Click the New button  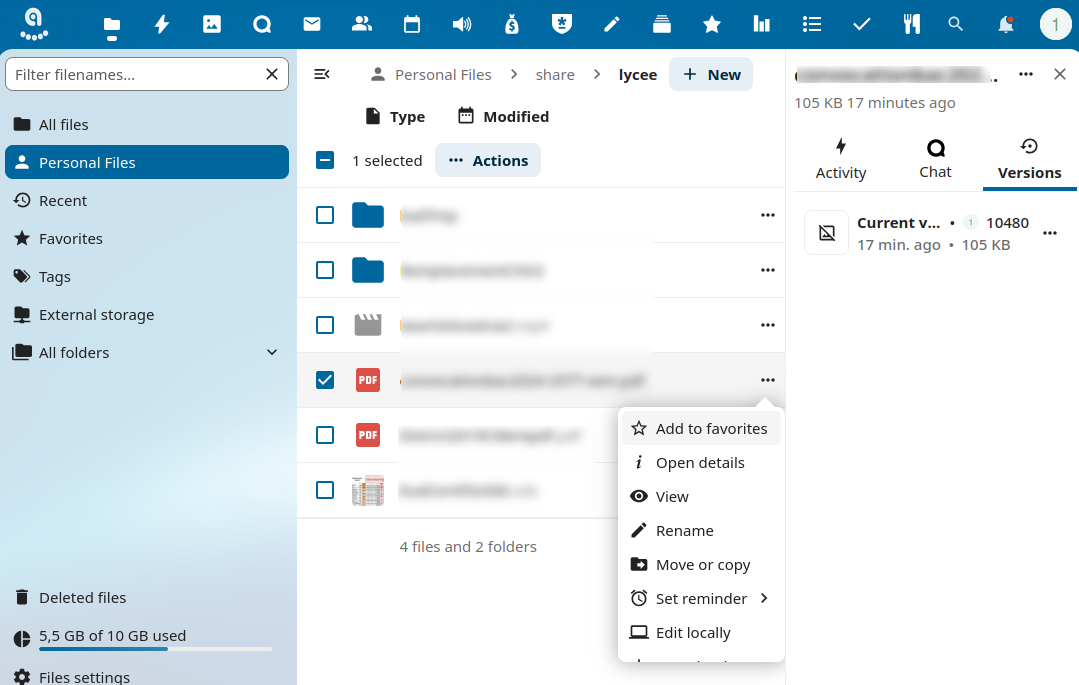[x=711, y=74]
